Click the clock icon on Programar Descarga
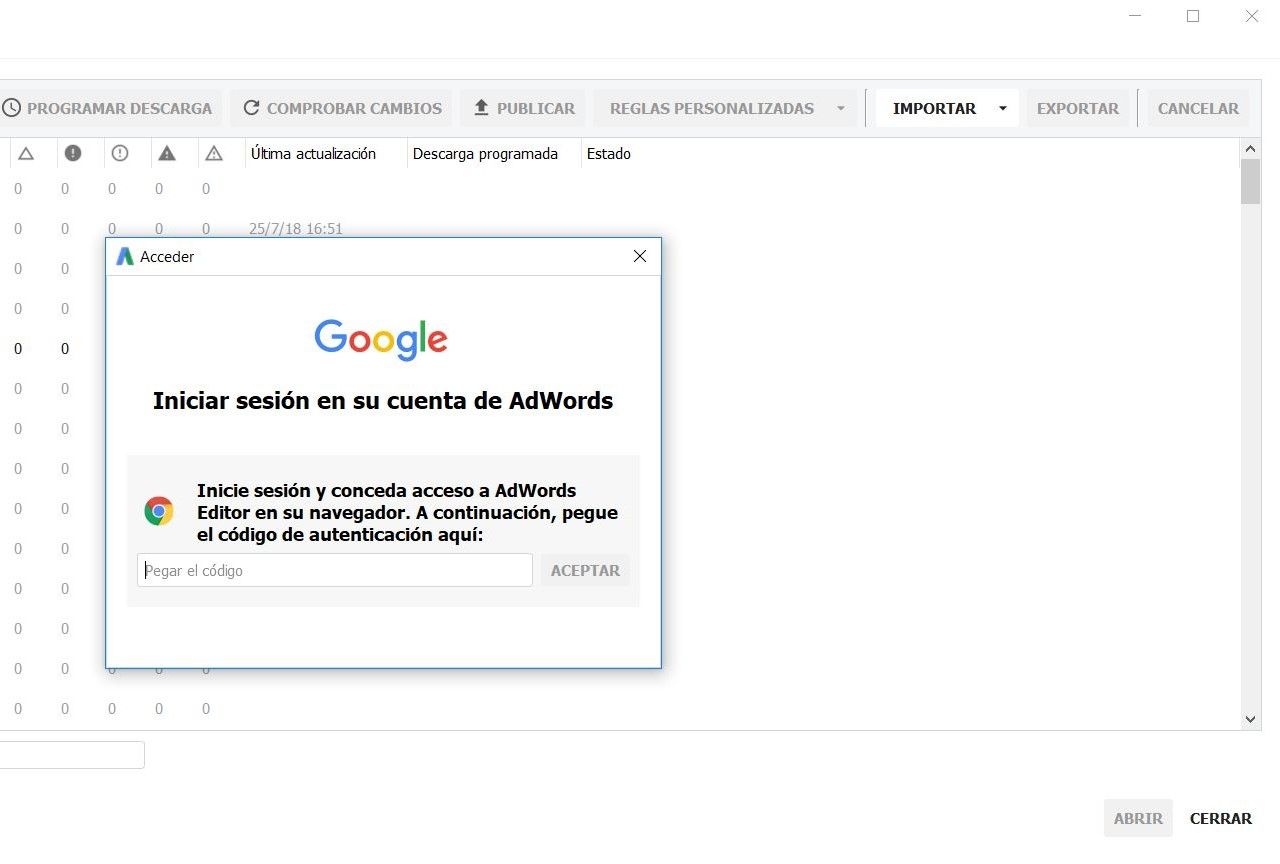1280x864 pixels. pos(11,108)
